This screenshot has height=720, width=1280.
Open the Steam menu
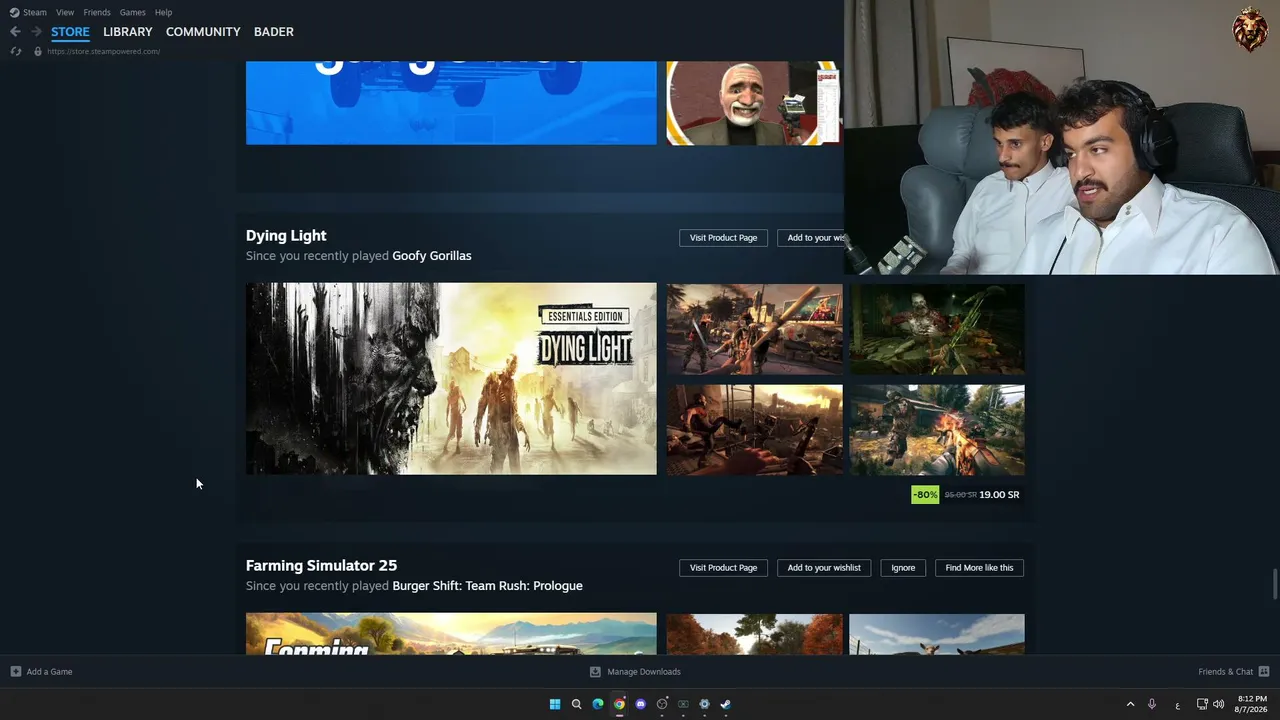[x=35, y=12]
